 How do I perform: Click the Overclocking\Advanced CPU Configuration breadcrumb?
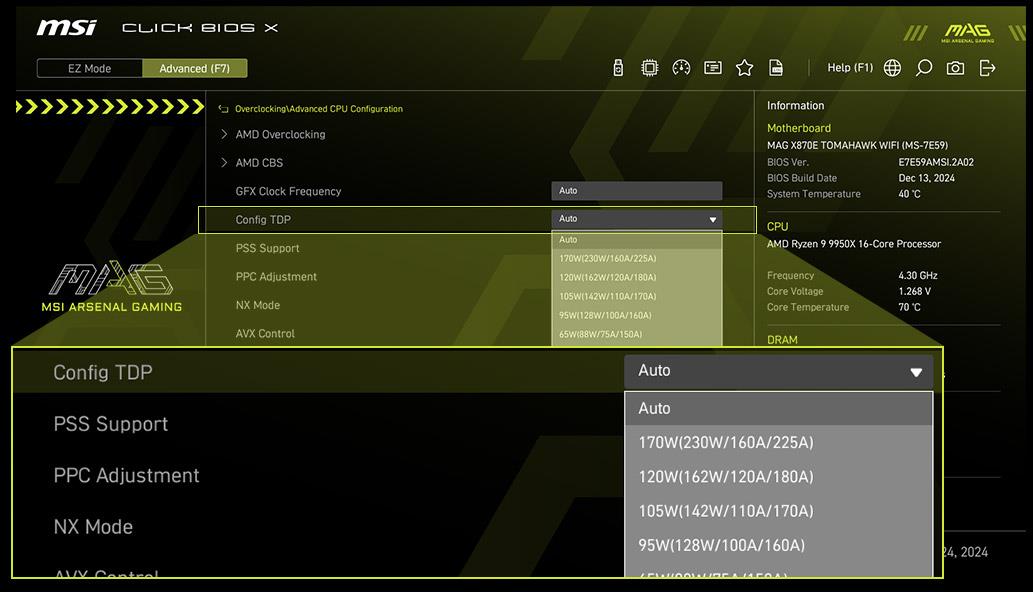319,109
